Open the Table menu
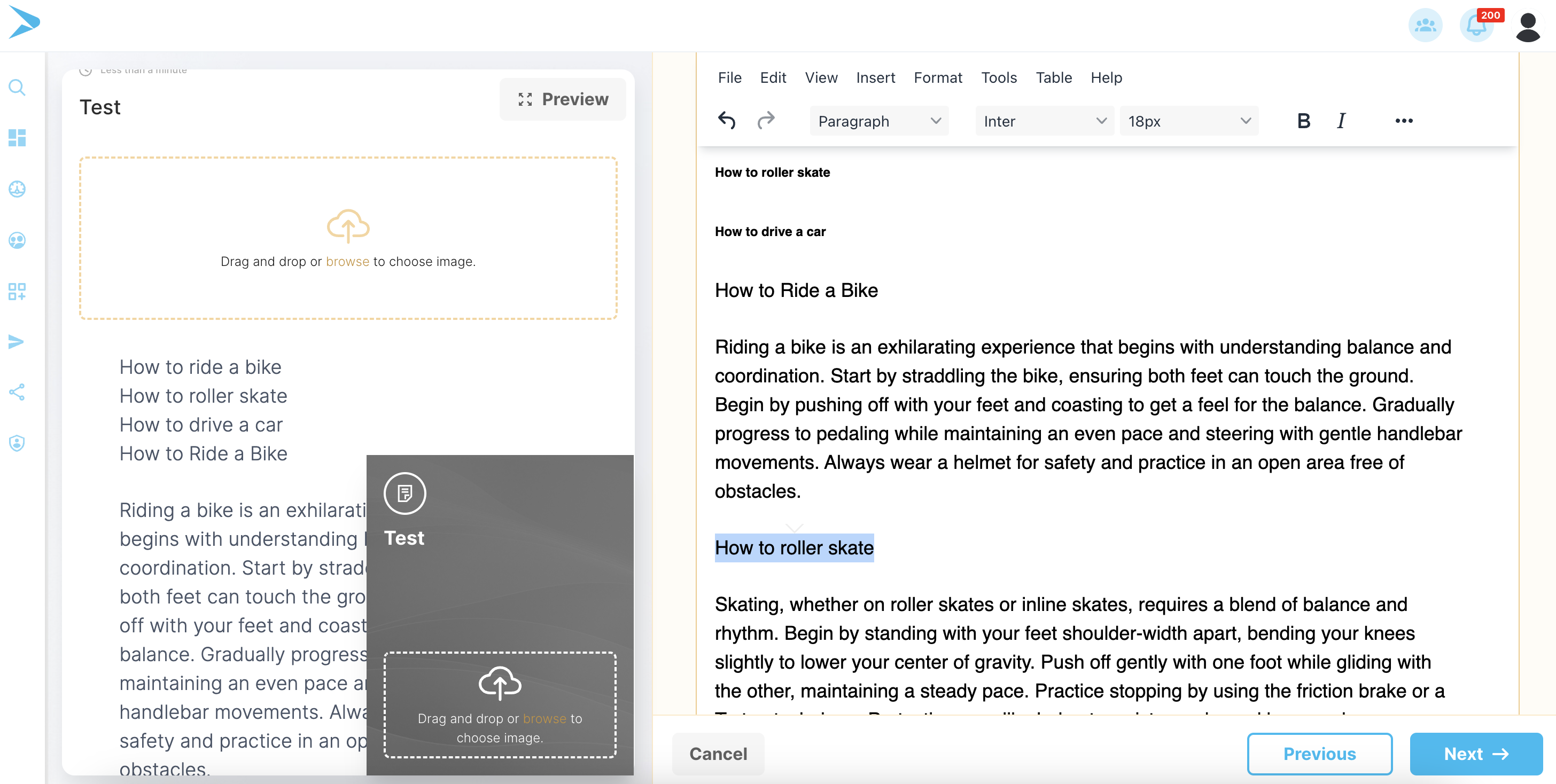 pyautogui.click(x=1053, y=78)
